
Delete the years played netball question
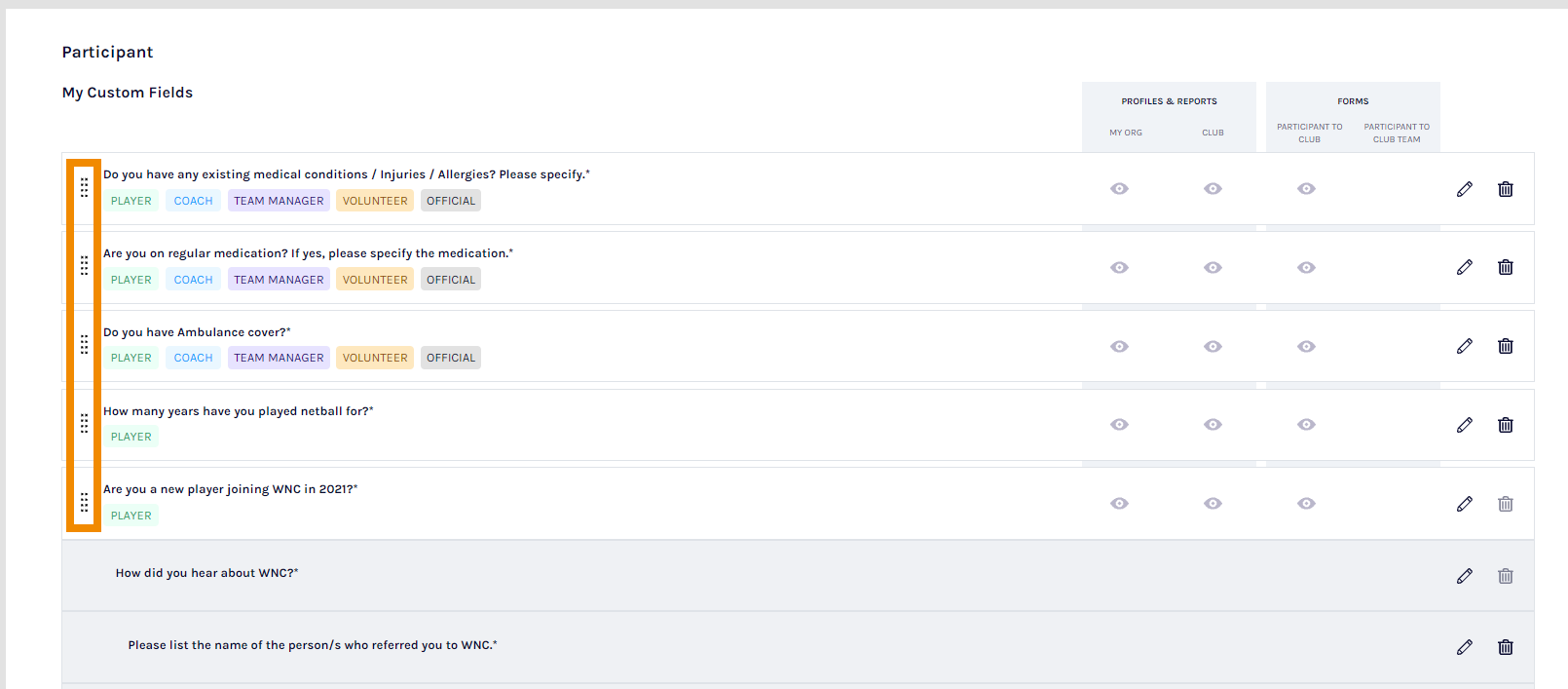pos(1505,425)
